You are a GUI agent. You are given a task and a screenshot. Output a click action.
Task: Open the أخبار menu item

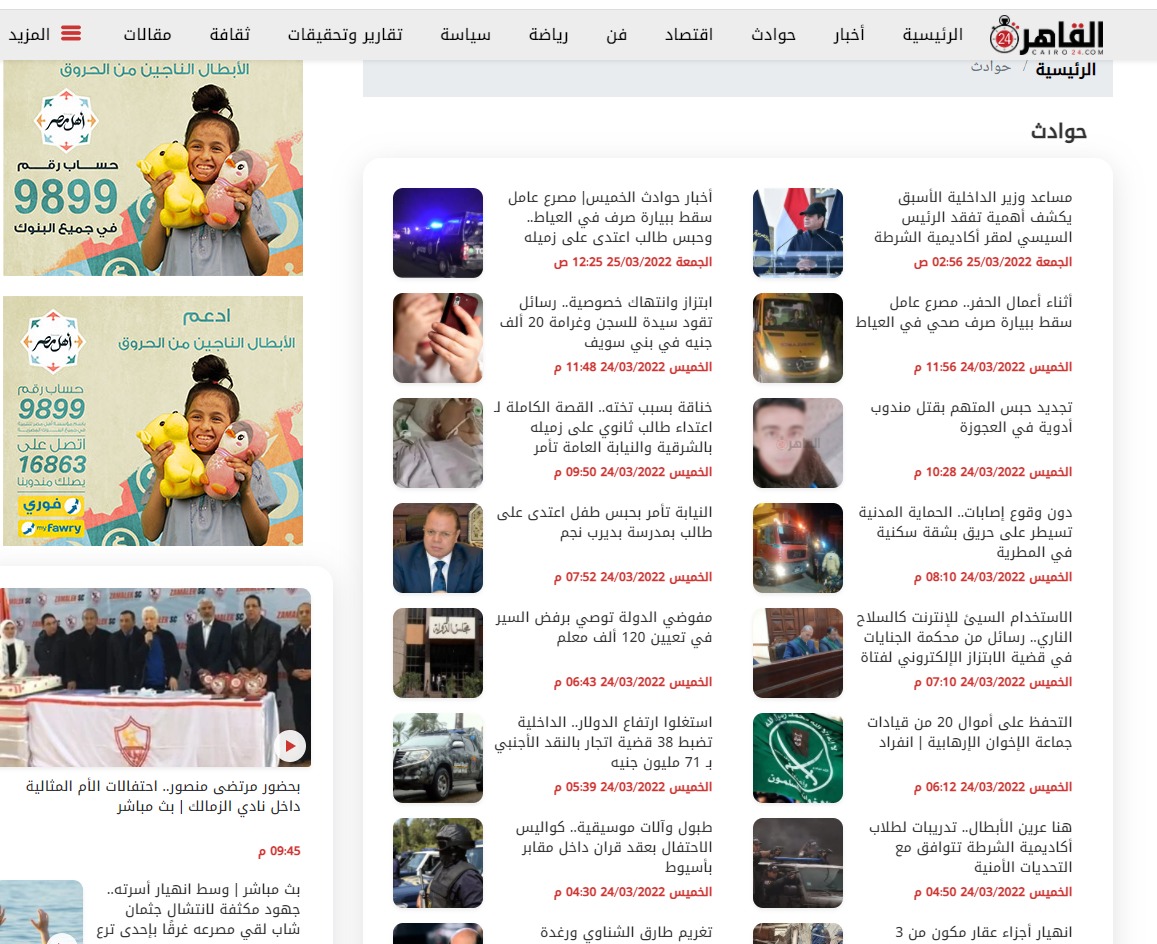tap(849, 35)
